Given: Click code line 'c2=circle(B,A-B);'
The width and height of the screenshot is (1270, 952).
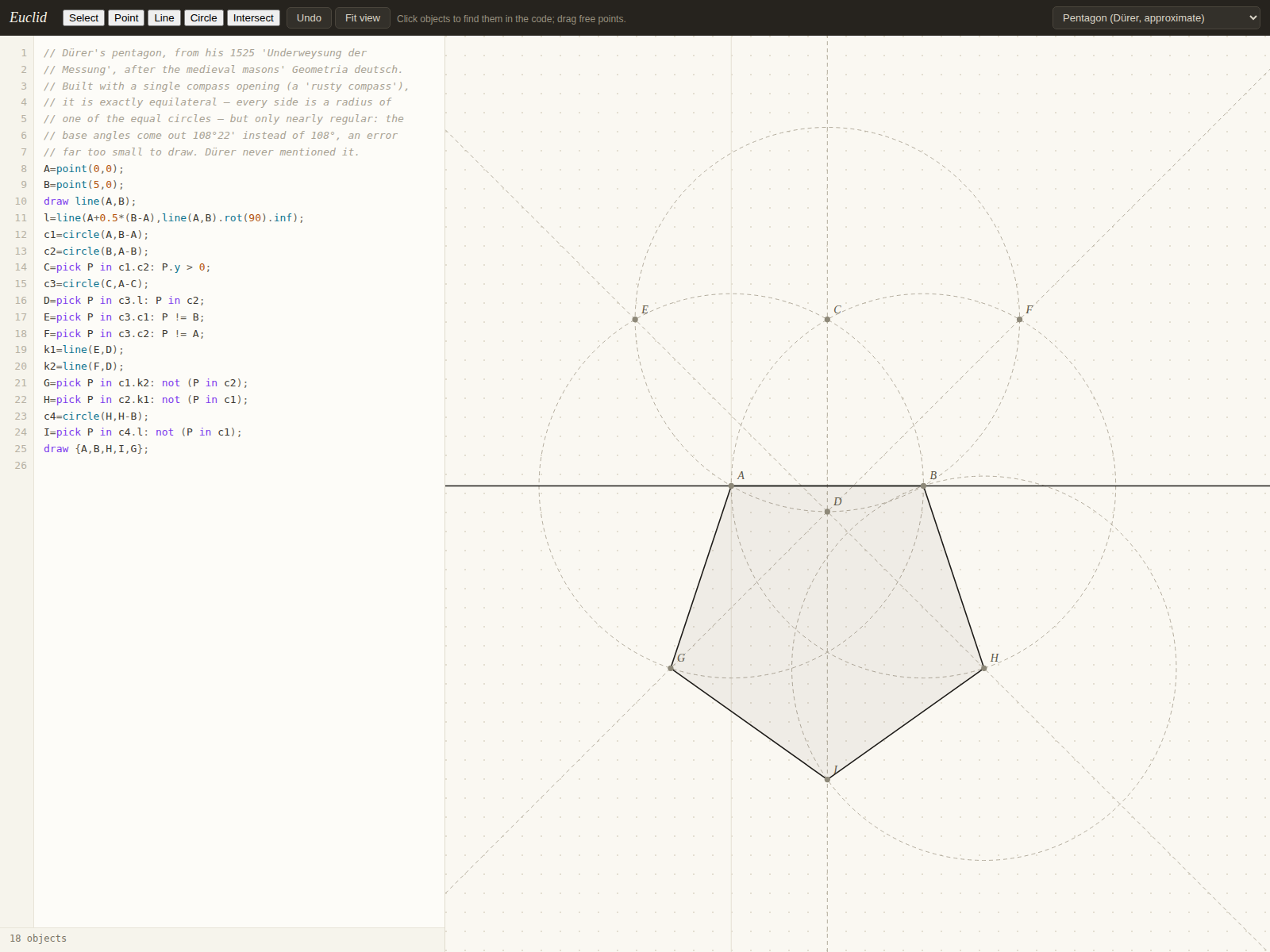Looking at the screenshot, I should coord(96,251).
